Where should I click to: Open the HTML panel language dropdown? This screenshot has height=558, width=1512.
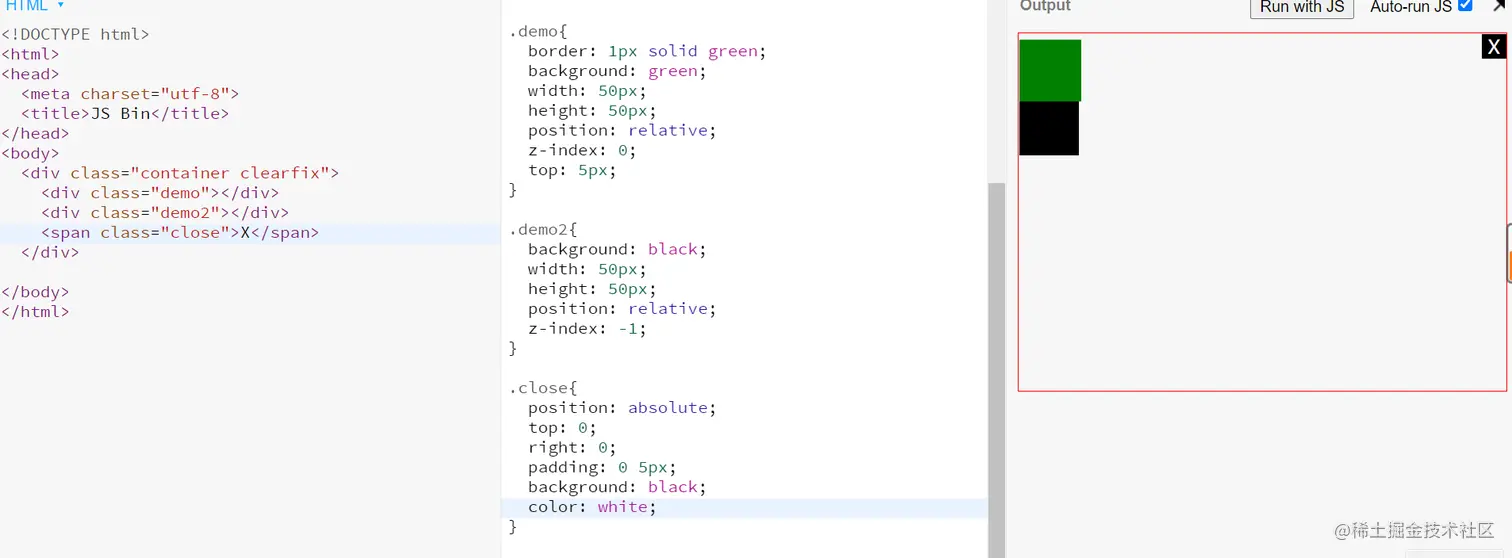[35, 5]
